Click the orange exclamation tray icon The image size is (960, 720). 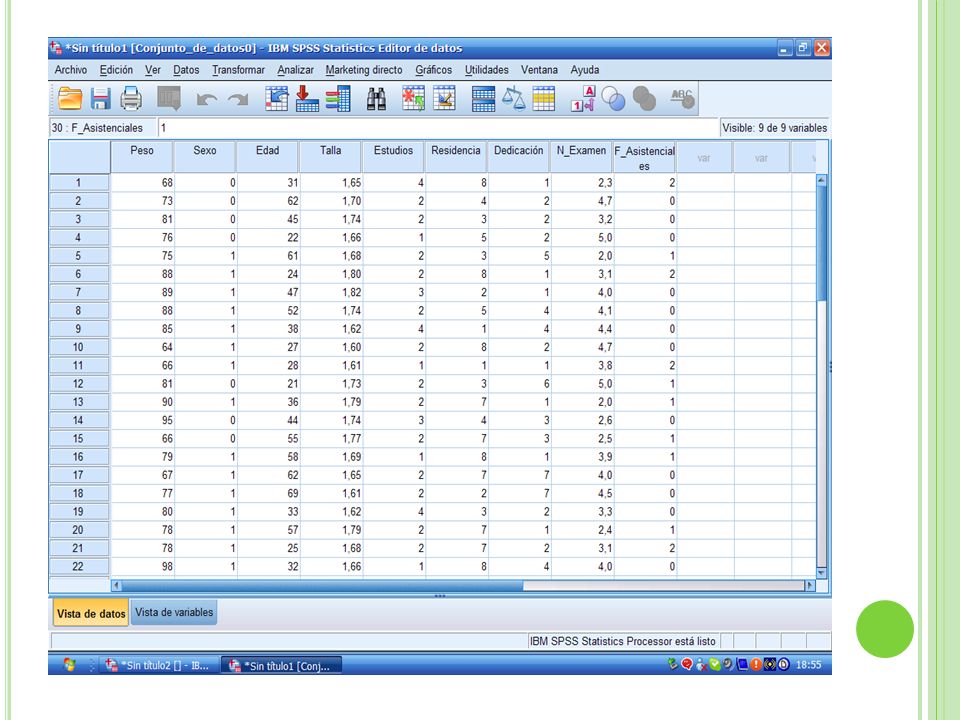(x=756, y=664)
